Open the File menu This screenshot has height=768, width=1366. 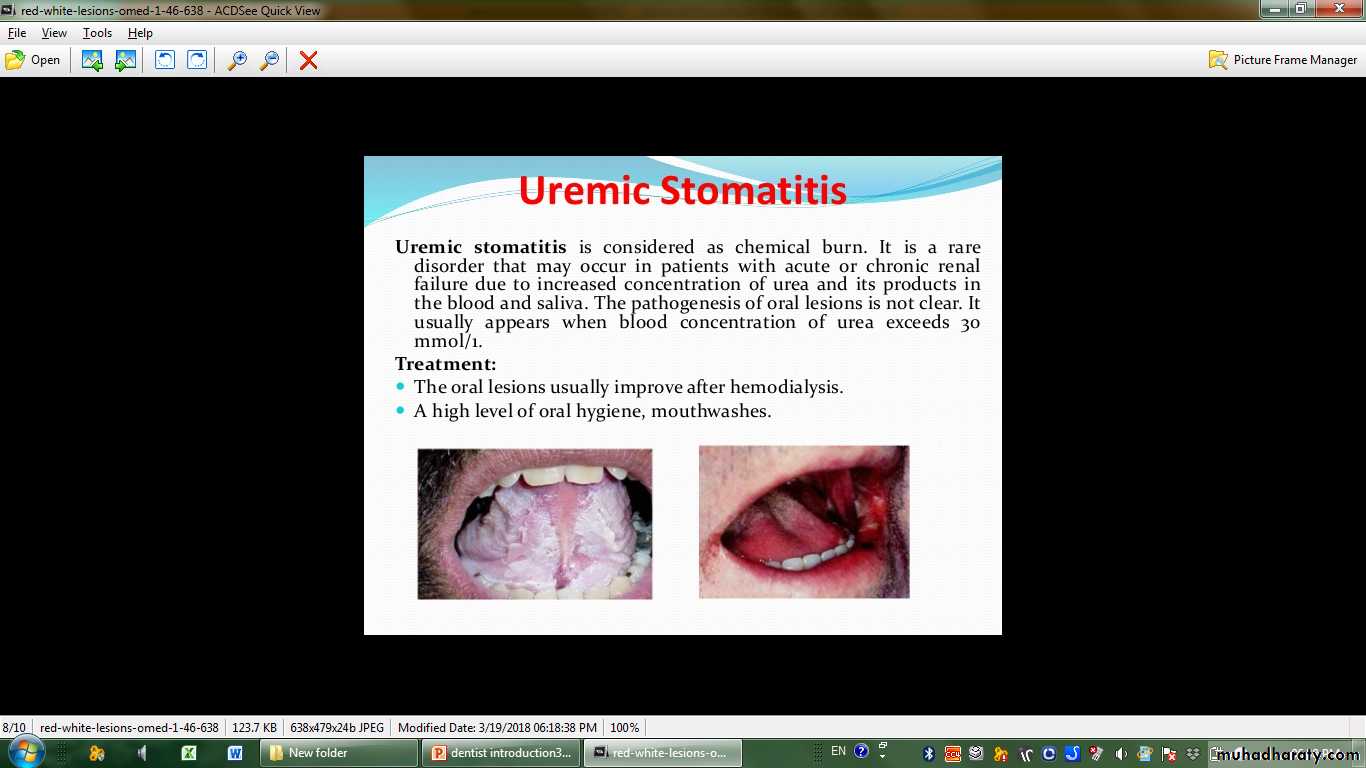pos(17,33)
